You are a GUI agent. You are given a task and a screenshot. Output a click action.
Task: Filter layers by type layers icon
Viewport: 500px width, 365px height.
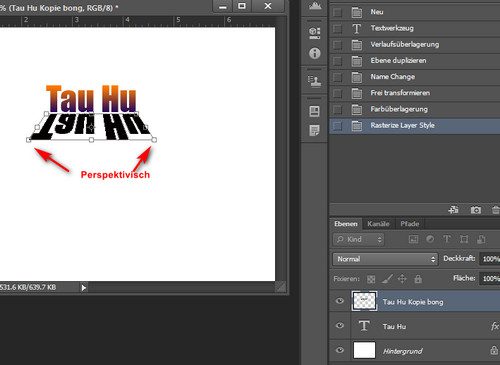tap(447, 239)
